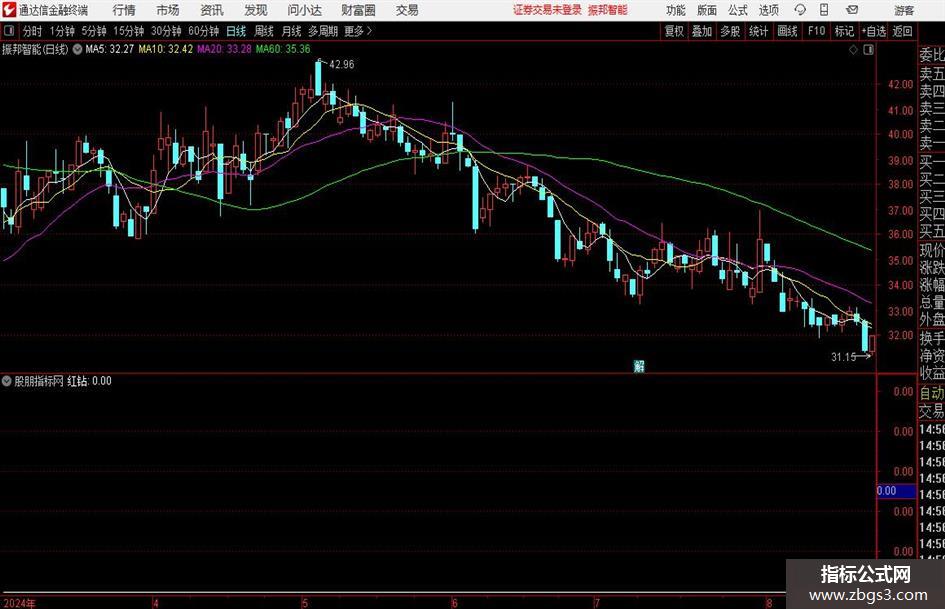Open the 发现 menu
Image resolution: width=945 pixels, height=609 pixels.
256,10
